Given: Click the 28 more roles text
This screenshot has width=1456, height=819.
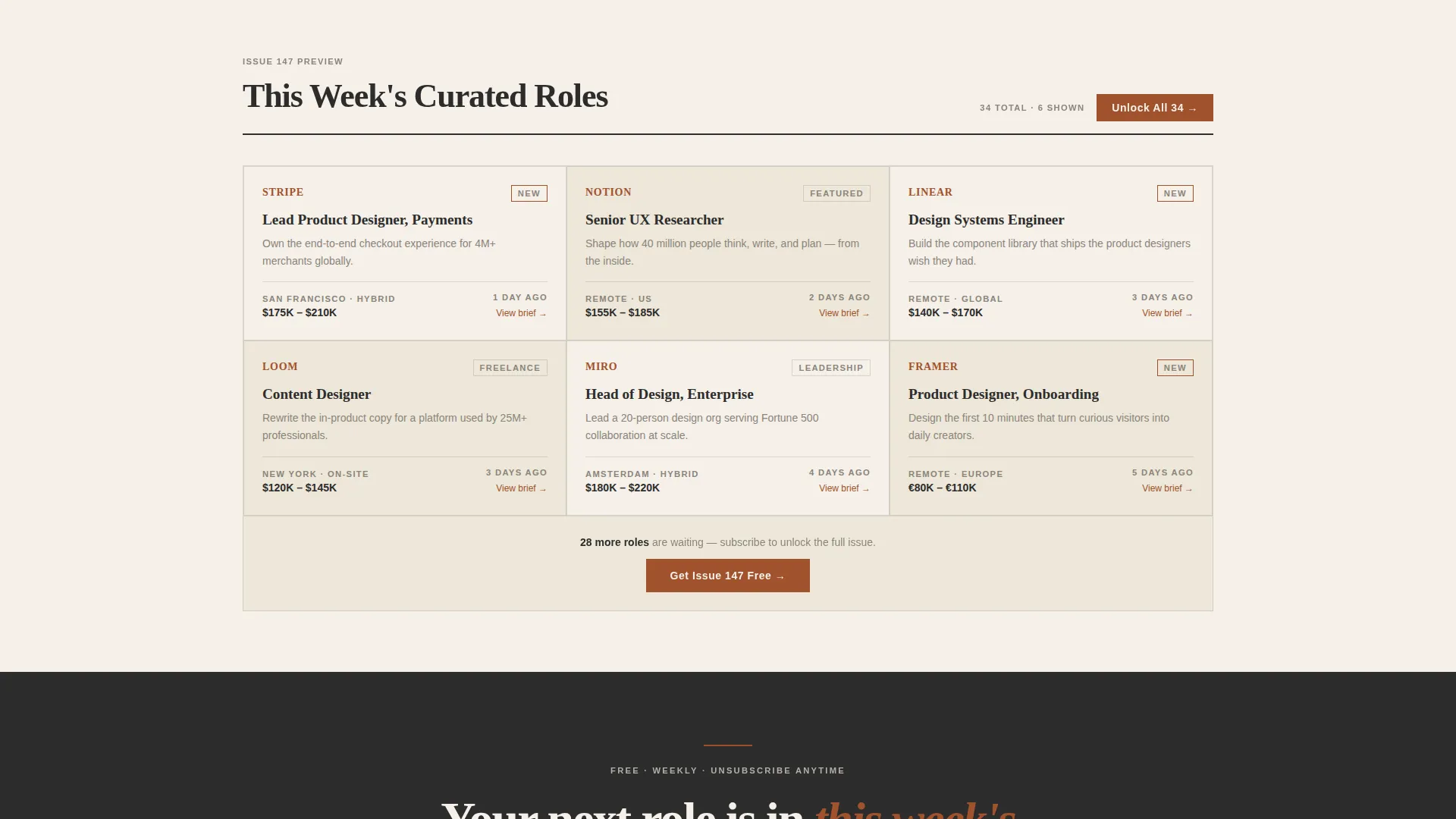Looking at the screenshot, I should tap(614, 542).
